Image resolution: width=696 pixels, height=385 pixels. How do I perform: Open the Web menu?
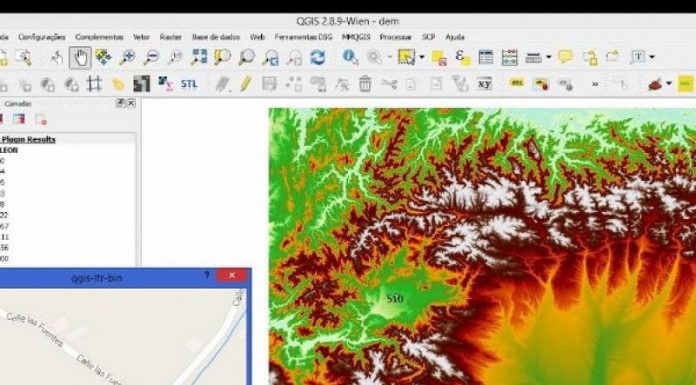(257, 37)
